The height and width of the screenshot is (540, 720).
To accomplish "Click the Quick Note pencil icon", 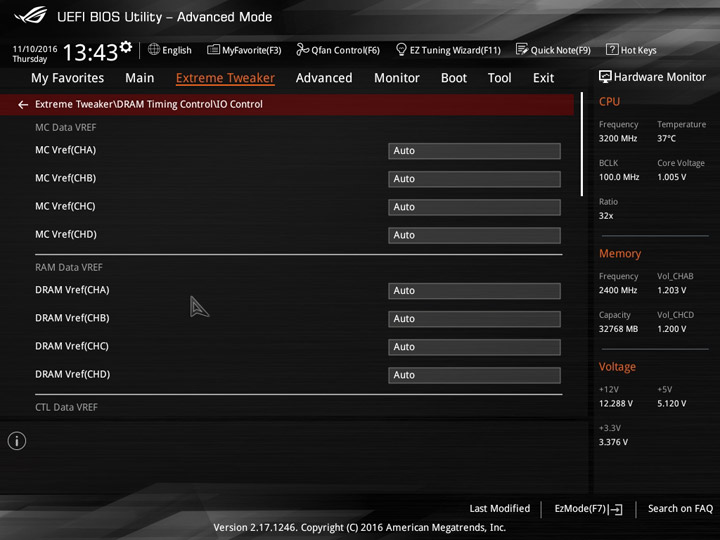I will [x=522, y=49].
